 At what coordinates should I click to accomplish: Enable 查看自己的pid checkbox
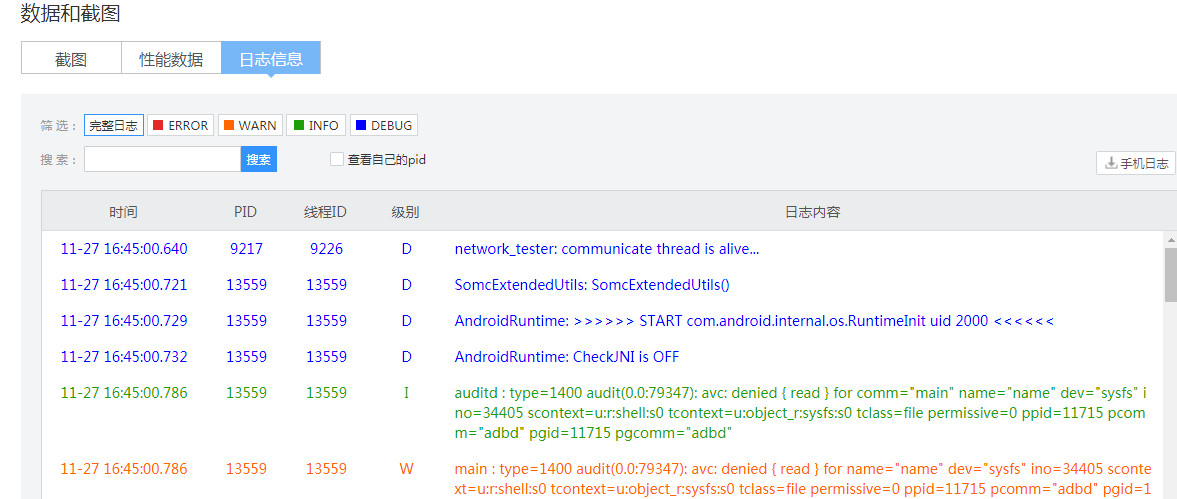(337, 159)
